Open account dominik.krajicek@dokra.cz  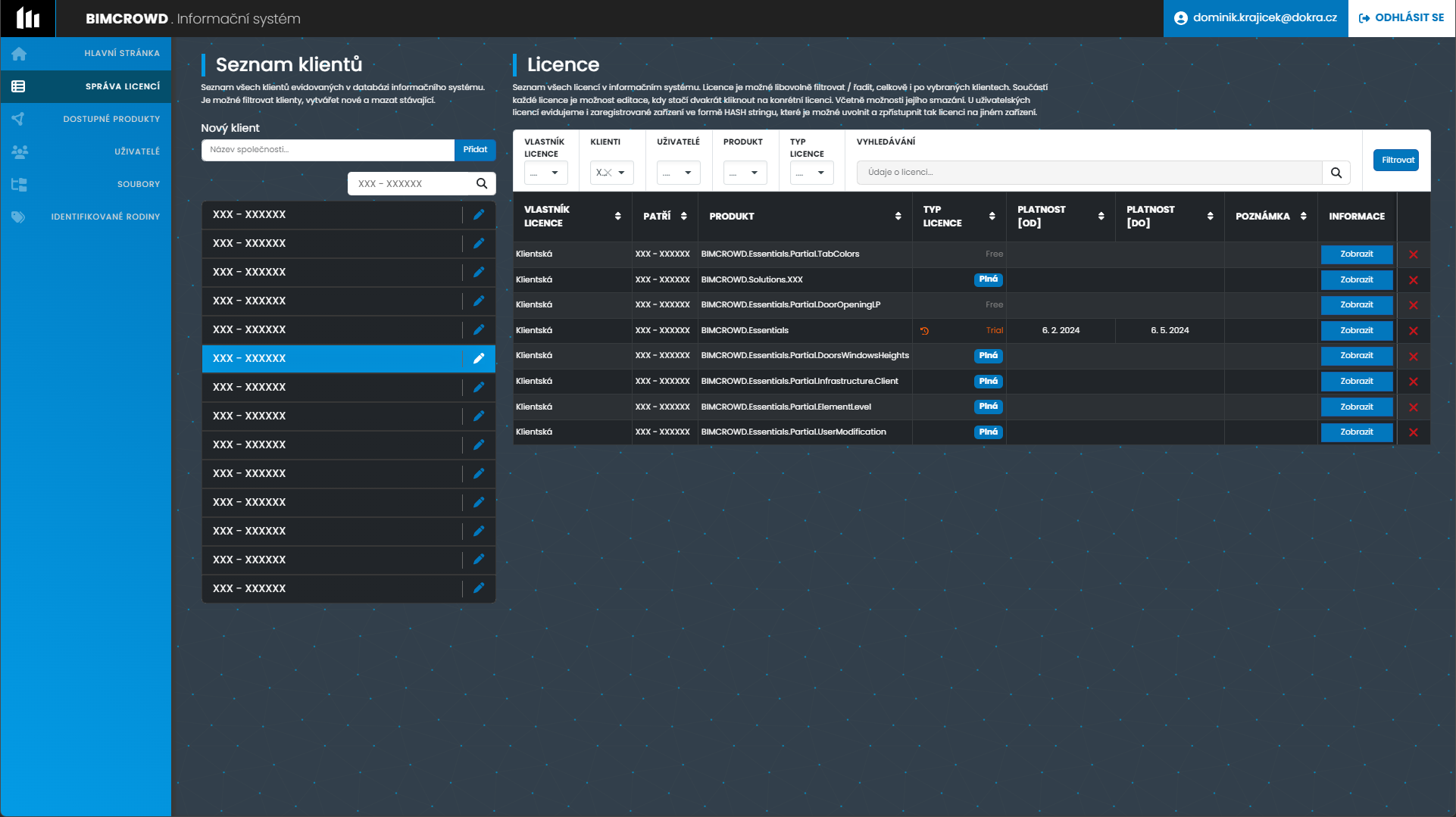(1255, 18)
